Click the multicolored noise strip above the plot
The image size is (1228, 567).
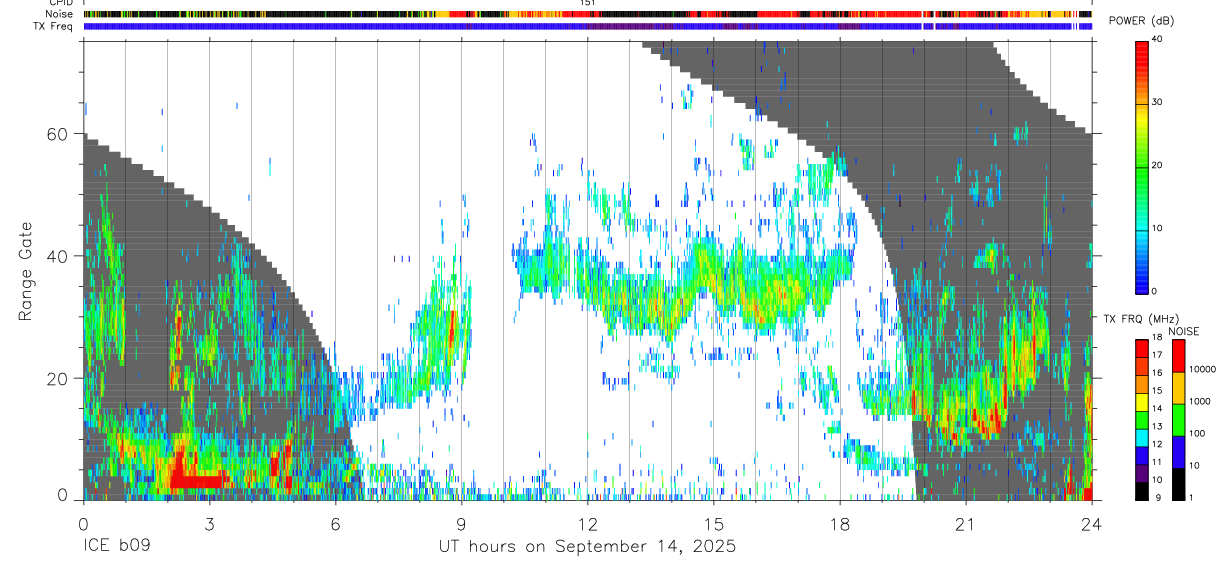tap(588, 15)
